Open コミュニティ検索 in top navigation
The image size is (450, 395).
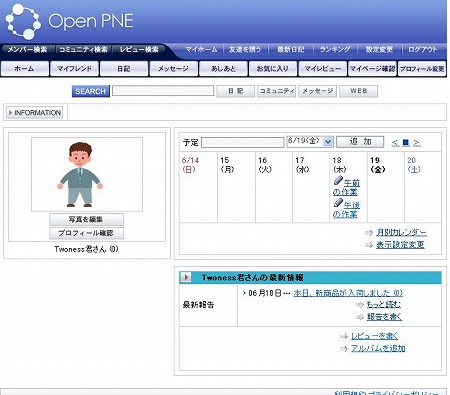83,49
